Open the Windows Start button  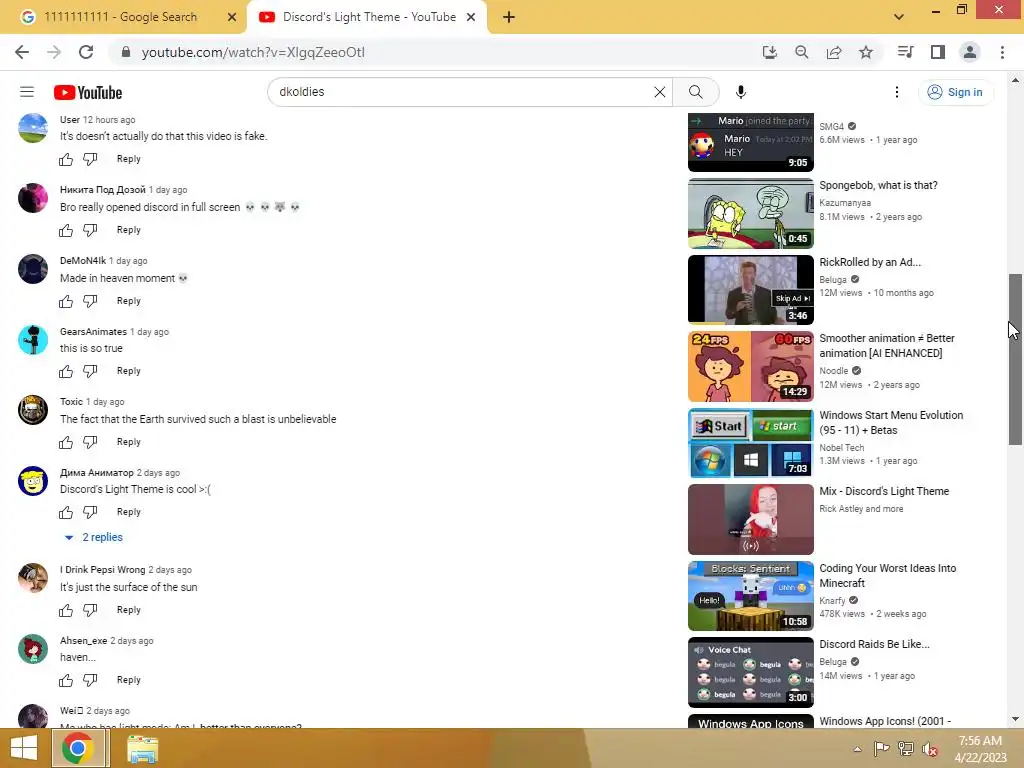pos(24,748)
